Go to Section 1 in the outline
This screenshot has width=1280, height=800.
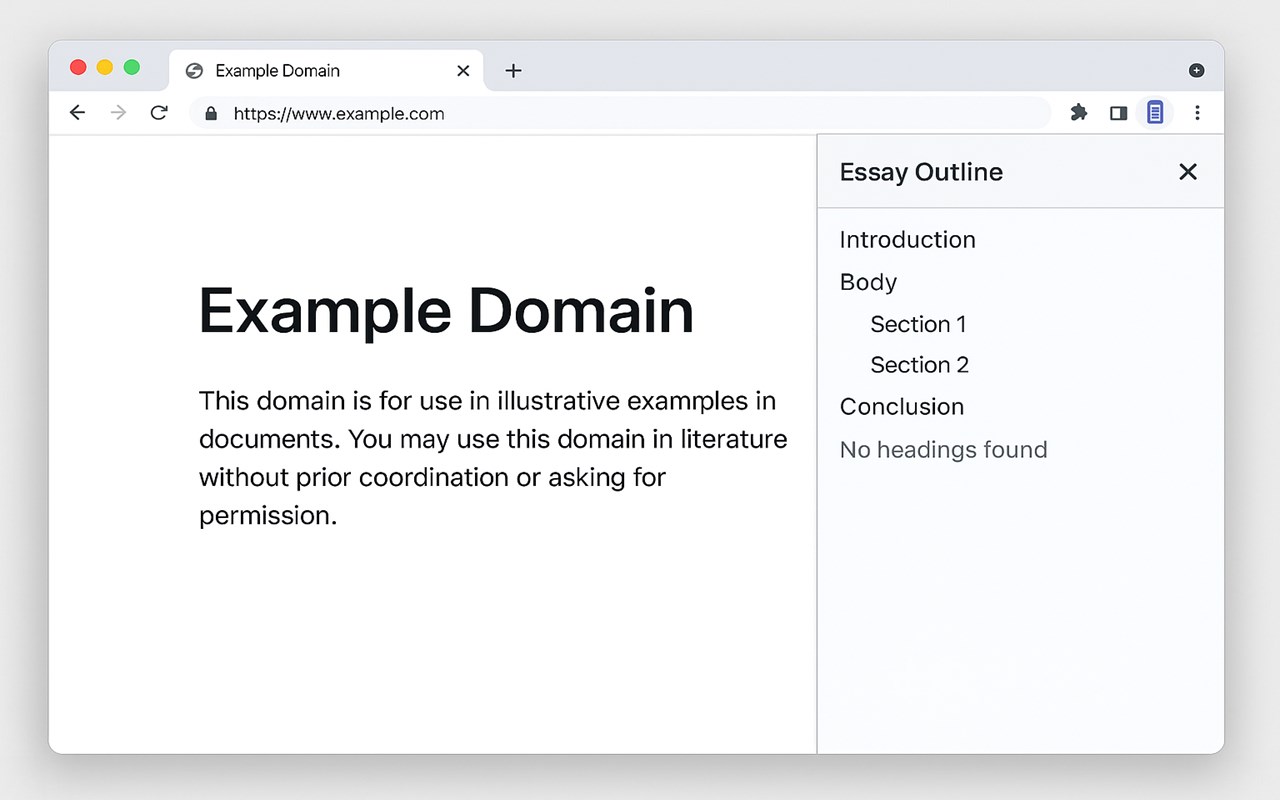coord(918,324)
